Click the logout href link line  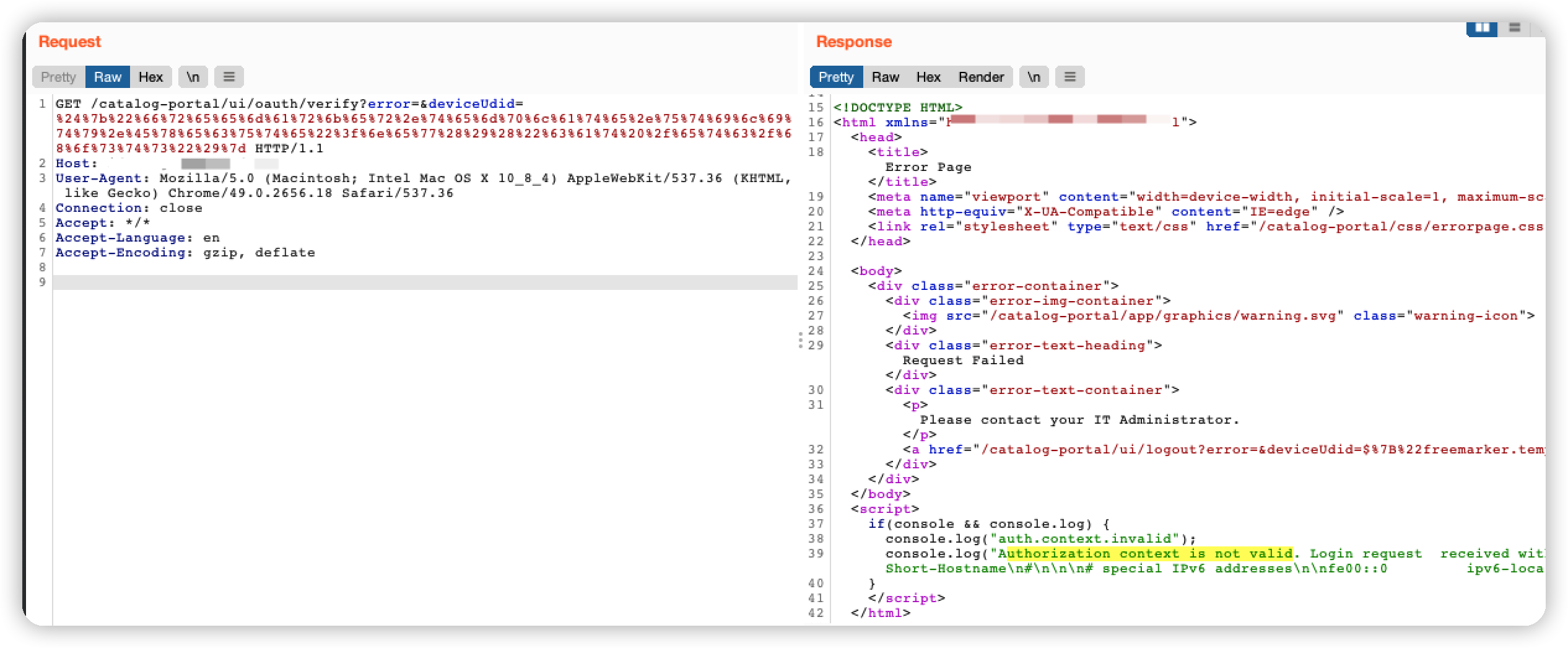1224,450
